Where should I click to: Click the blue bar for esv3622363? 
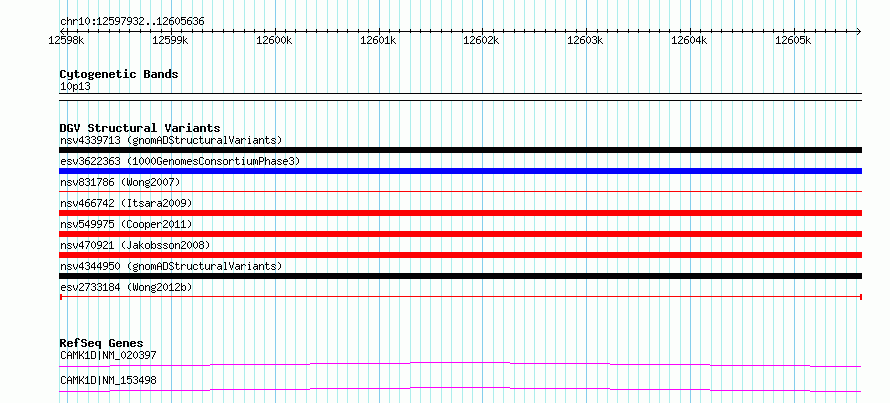tap(460, 171)
